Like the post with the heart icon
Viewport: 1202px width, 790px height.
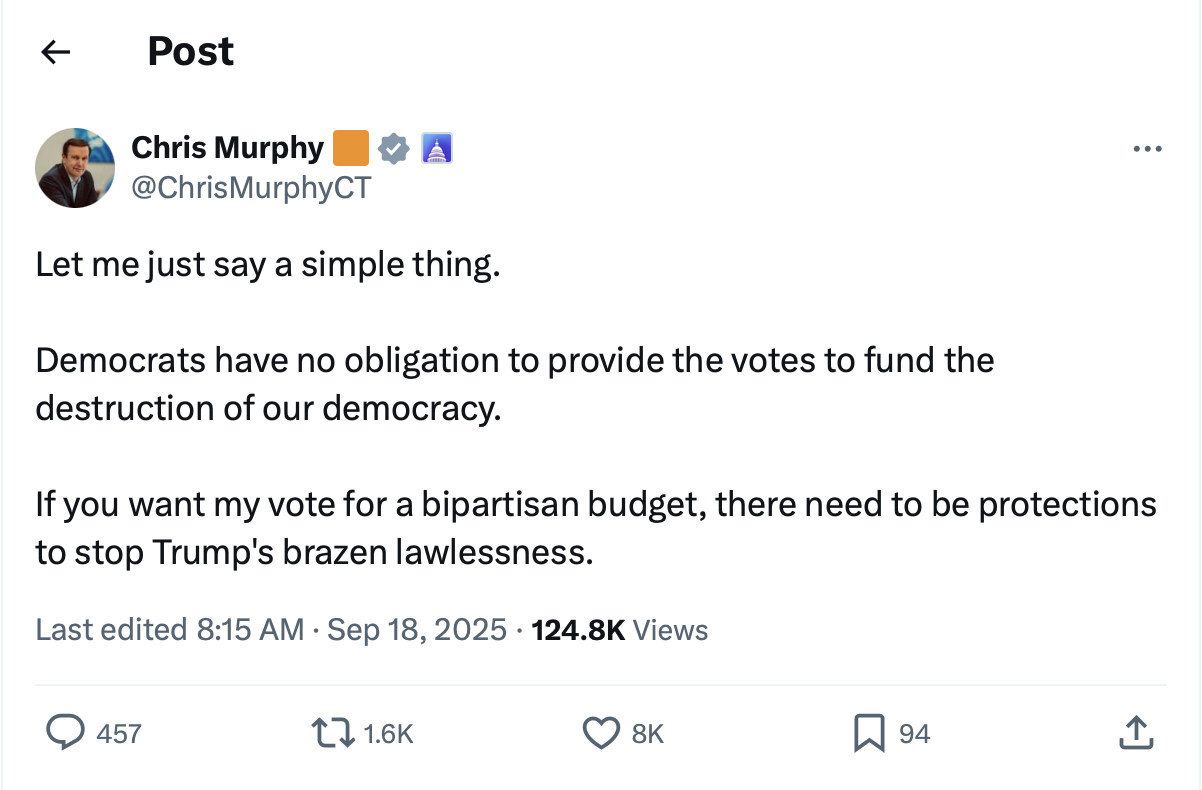coord(600,734)
